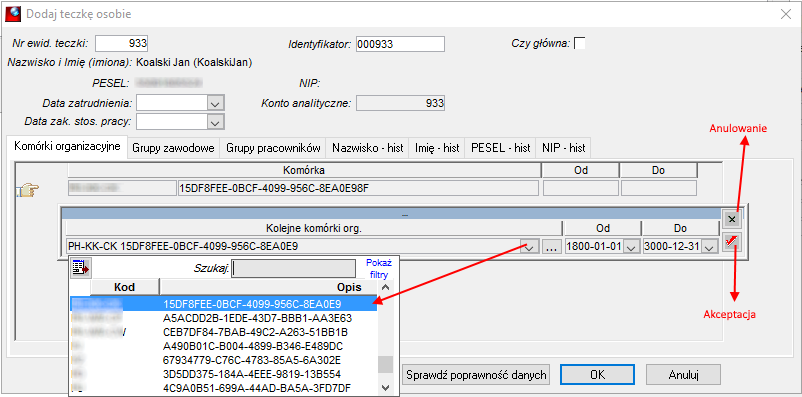Open the NIP - hist tab

point(563,148)
